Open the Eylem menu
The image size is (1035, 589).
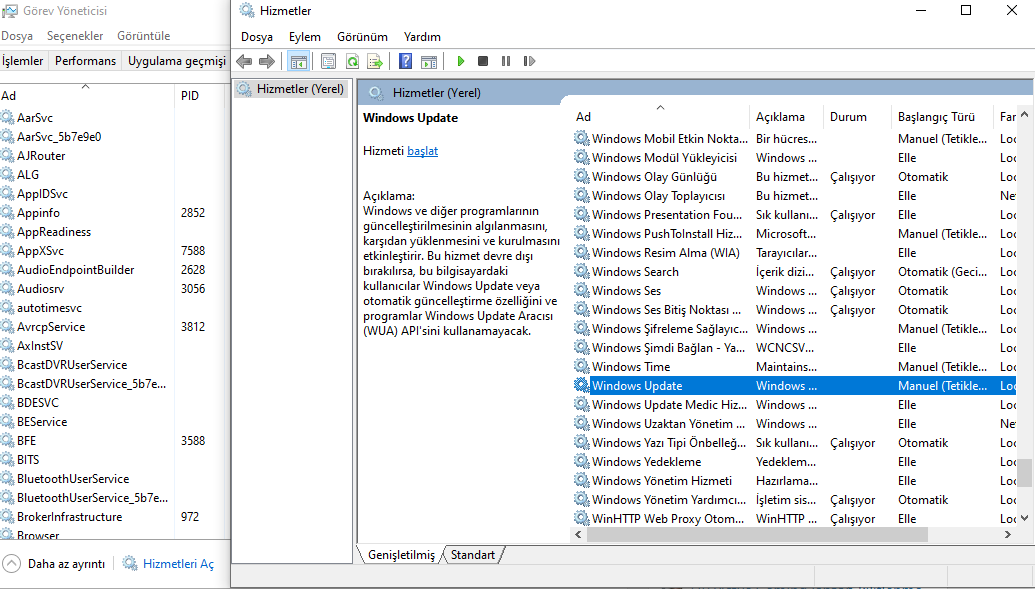click(305, 37)
